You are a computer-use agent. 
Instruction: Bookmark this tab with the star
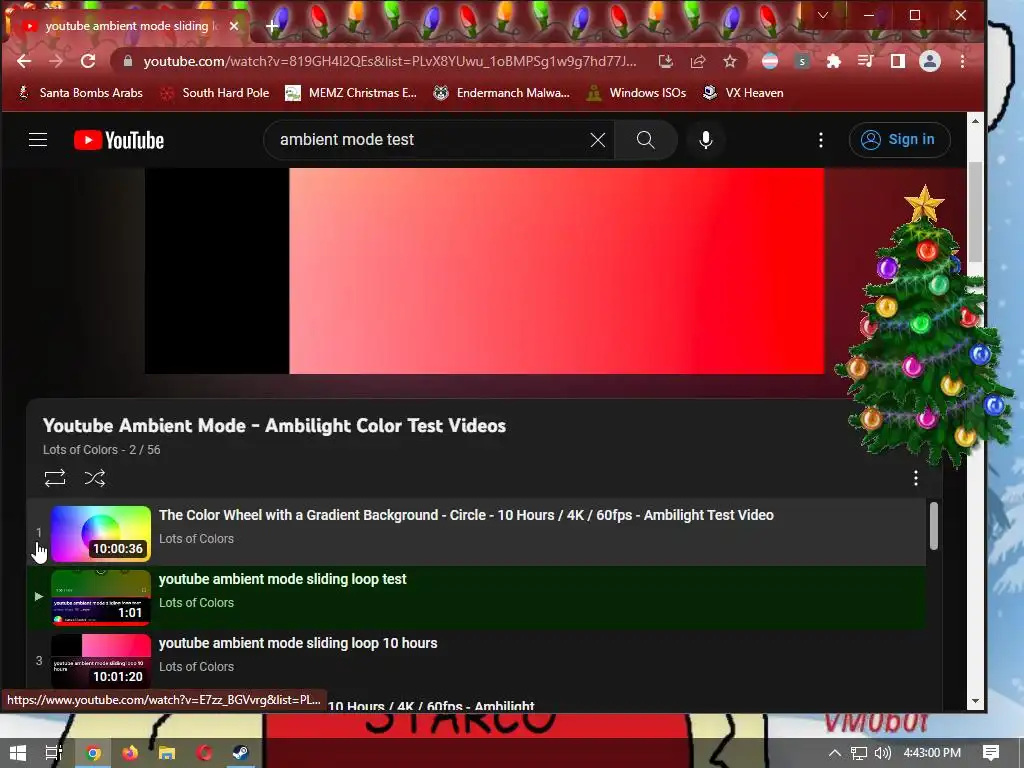(x=729, y=61)
